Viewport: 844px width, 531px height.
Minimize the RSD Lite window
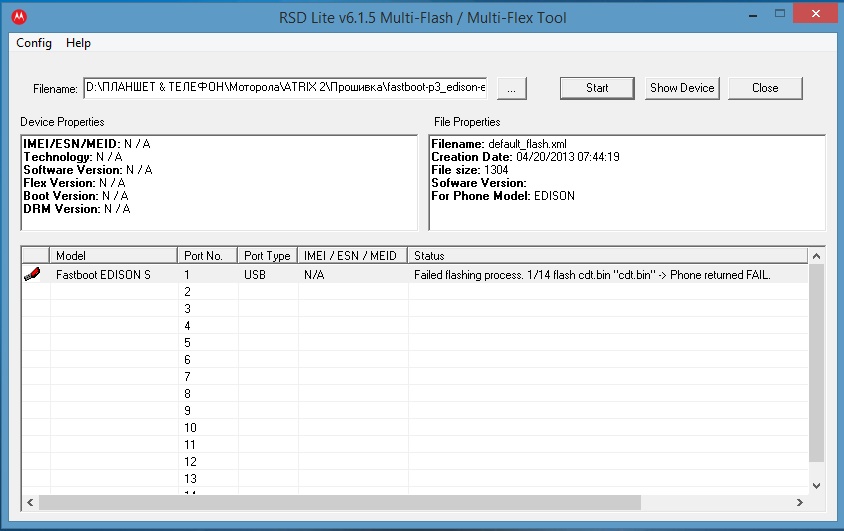(753, 15)
